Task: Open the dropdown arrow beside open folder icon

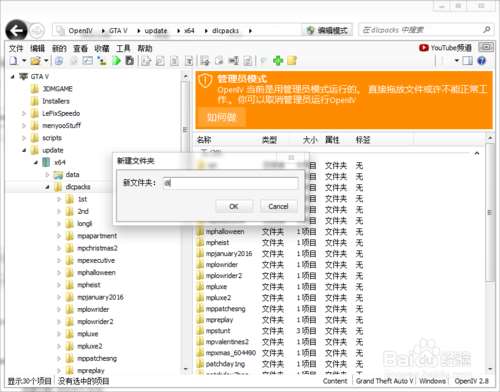Action: tap(46, 61)
